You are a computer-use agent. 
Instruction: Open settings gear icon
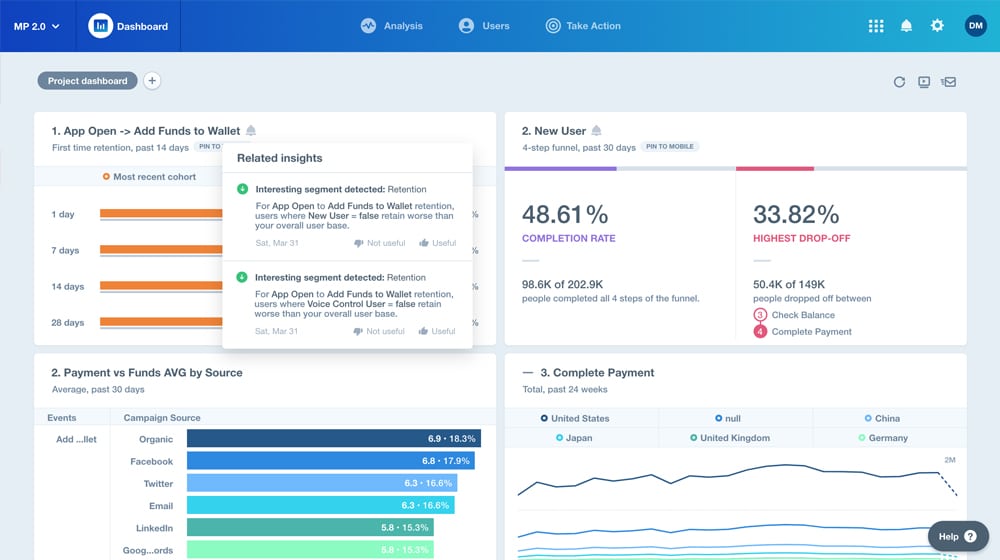[937, 26]
